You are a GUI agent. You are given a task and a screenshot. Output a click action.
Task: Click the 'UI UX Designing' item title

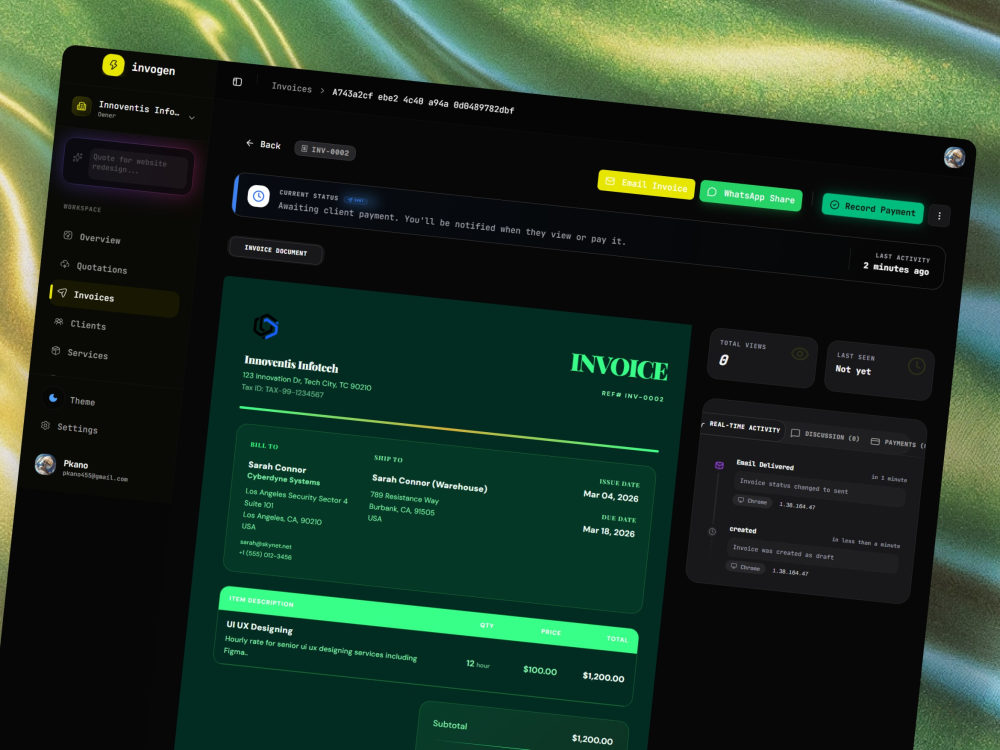coord(260,627)
